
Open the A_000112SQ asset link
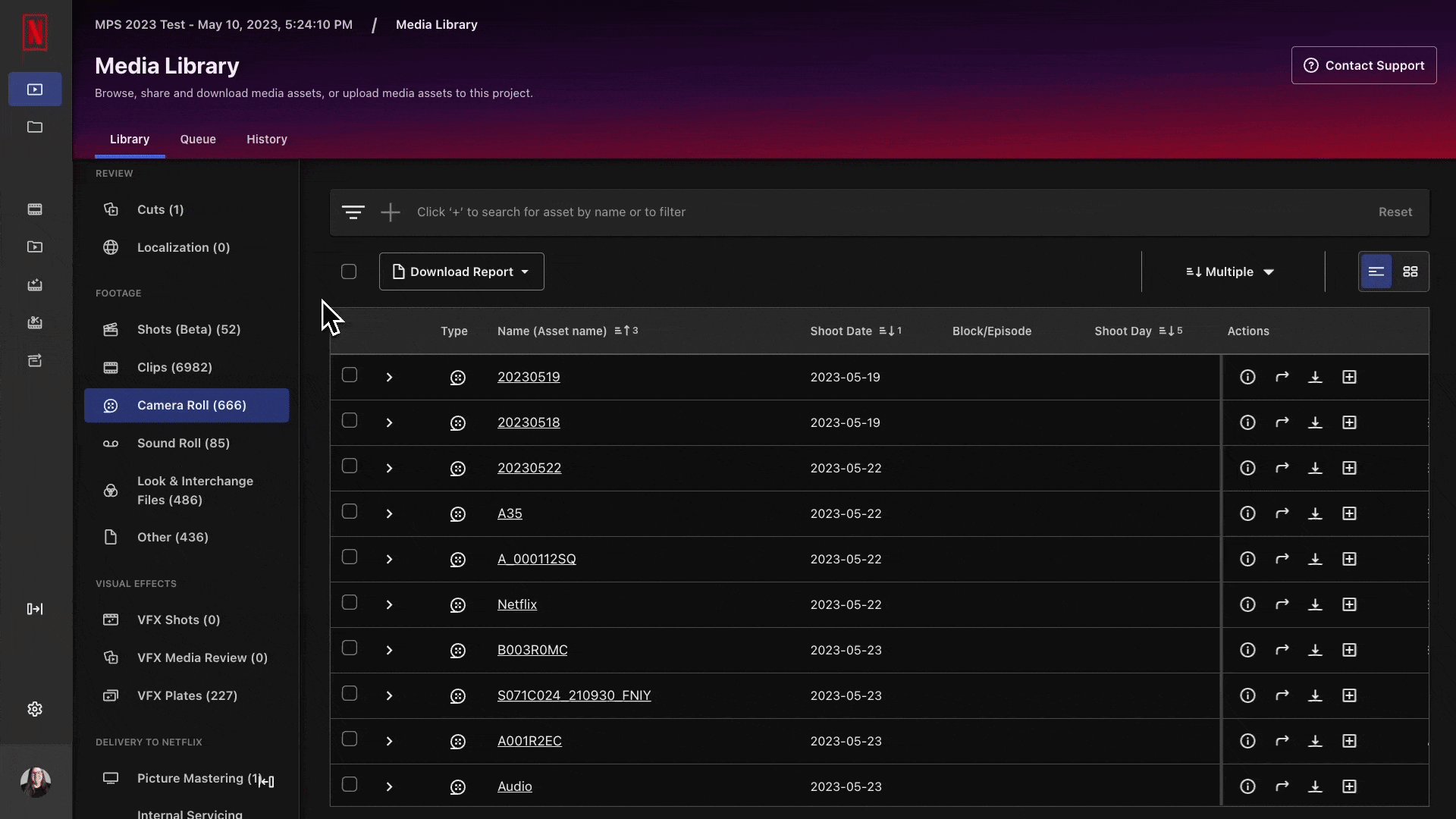coord(537,559)
